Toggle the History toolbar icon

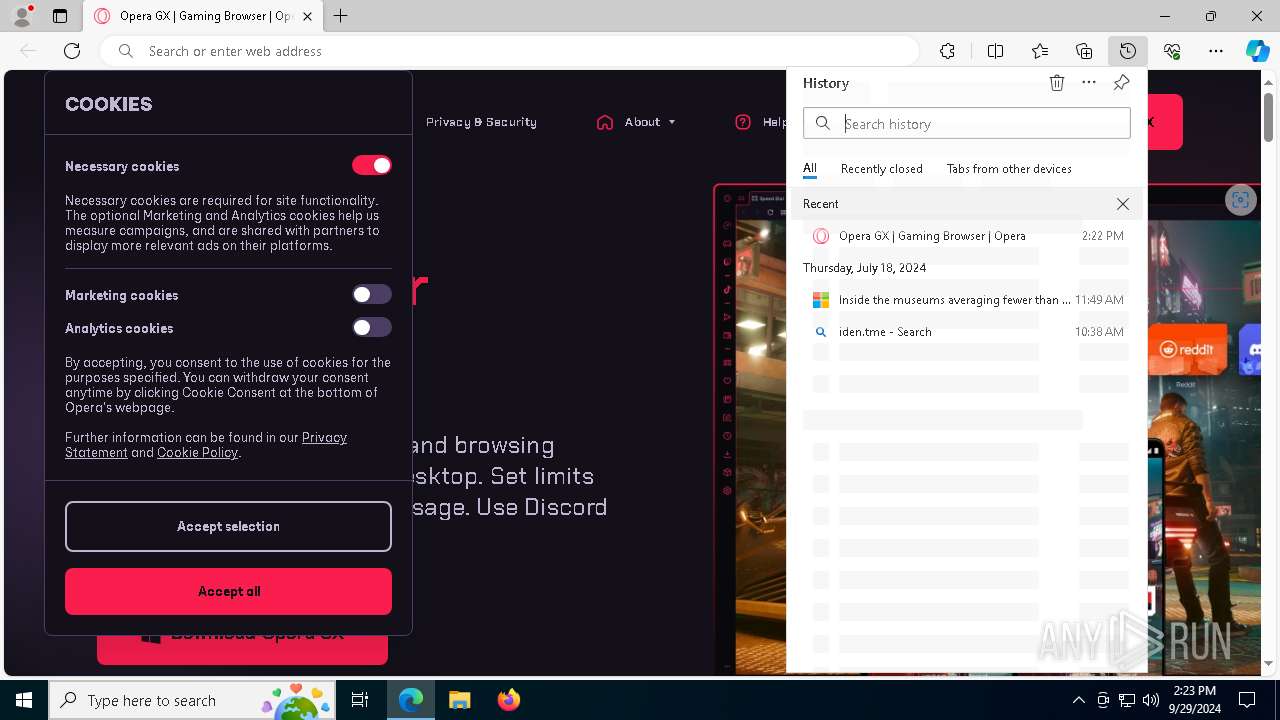pyautogui.click(x=1128, y=51)
